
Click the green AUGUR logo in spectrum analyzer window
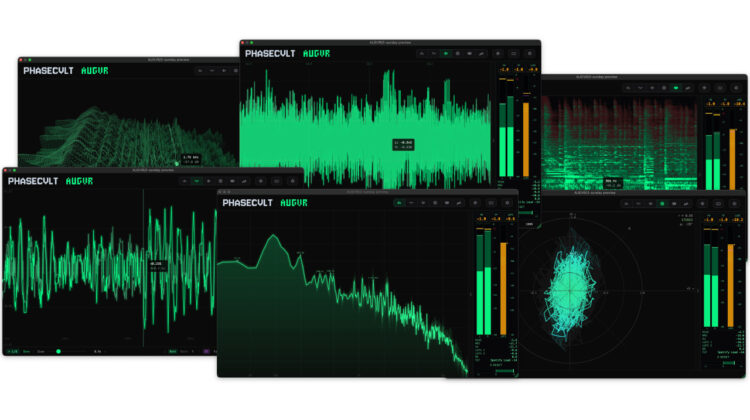(x=293, y=203)
